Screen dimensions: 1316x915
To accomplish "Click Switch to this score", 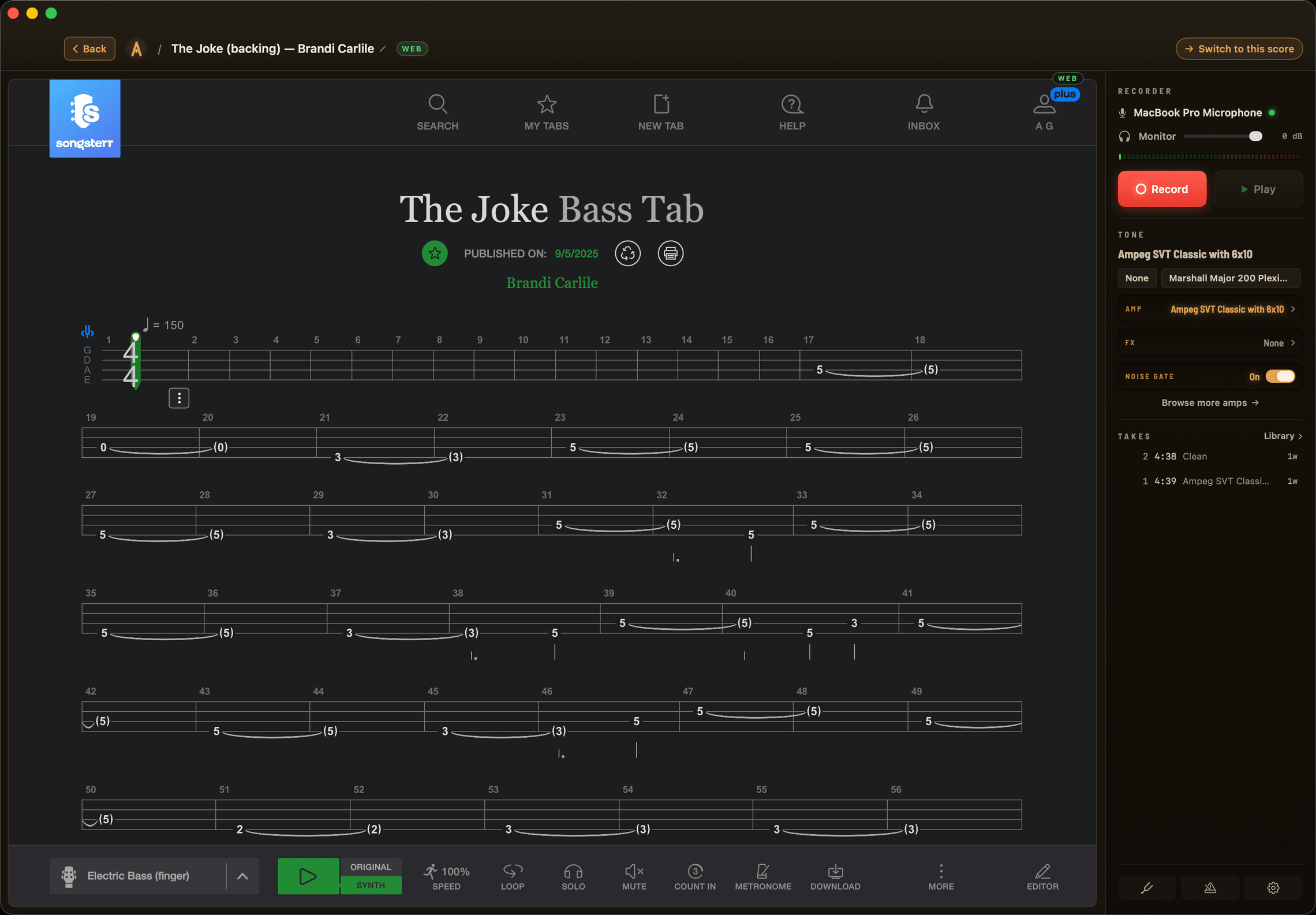I will tap(1239, 48).
